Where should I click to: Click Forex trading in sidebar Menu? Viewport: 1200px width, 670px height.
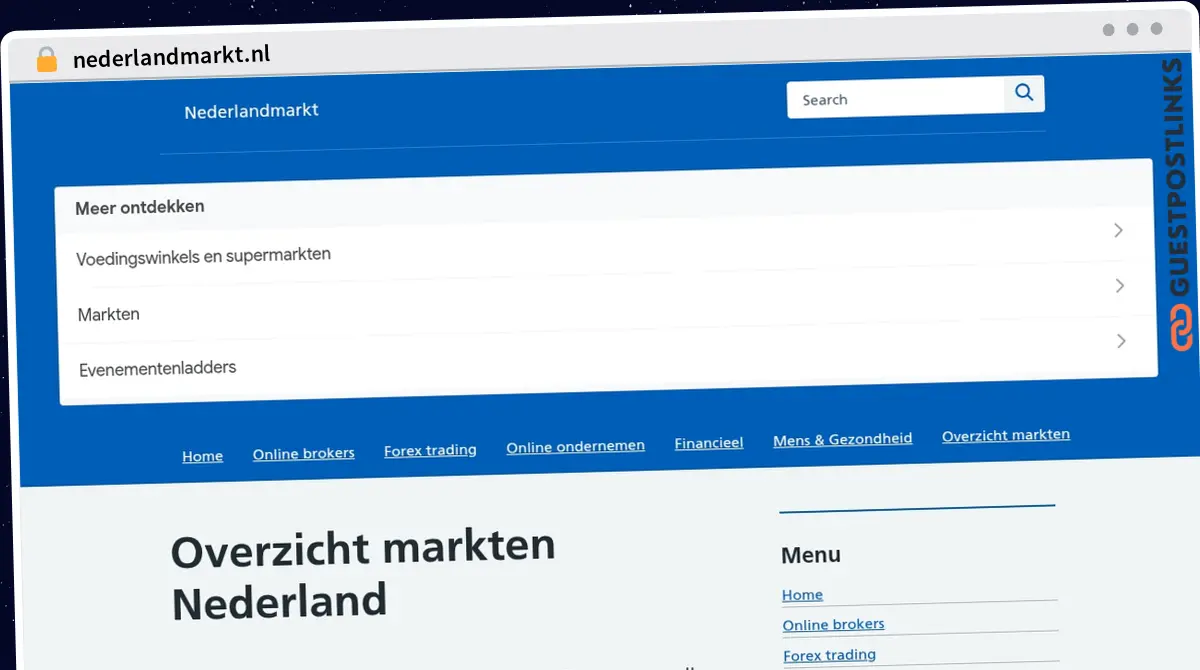pyautogui.click(x=829, y=655)
